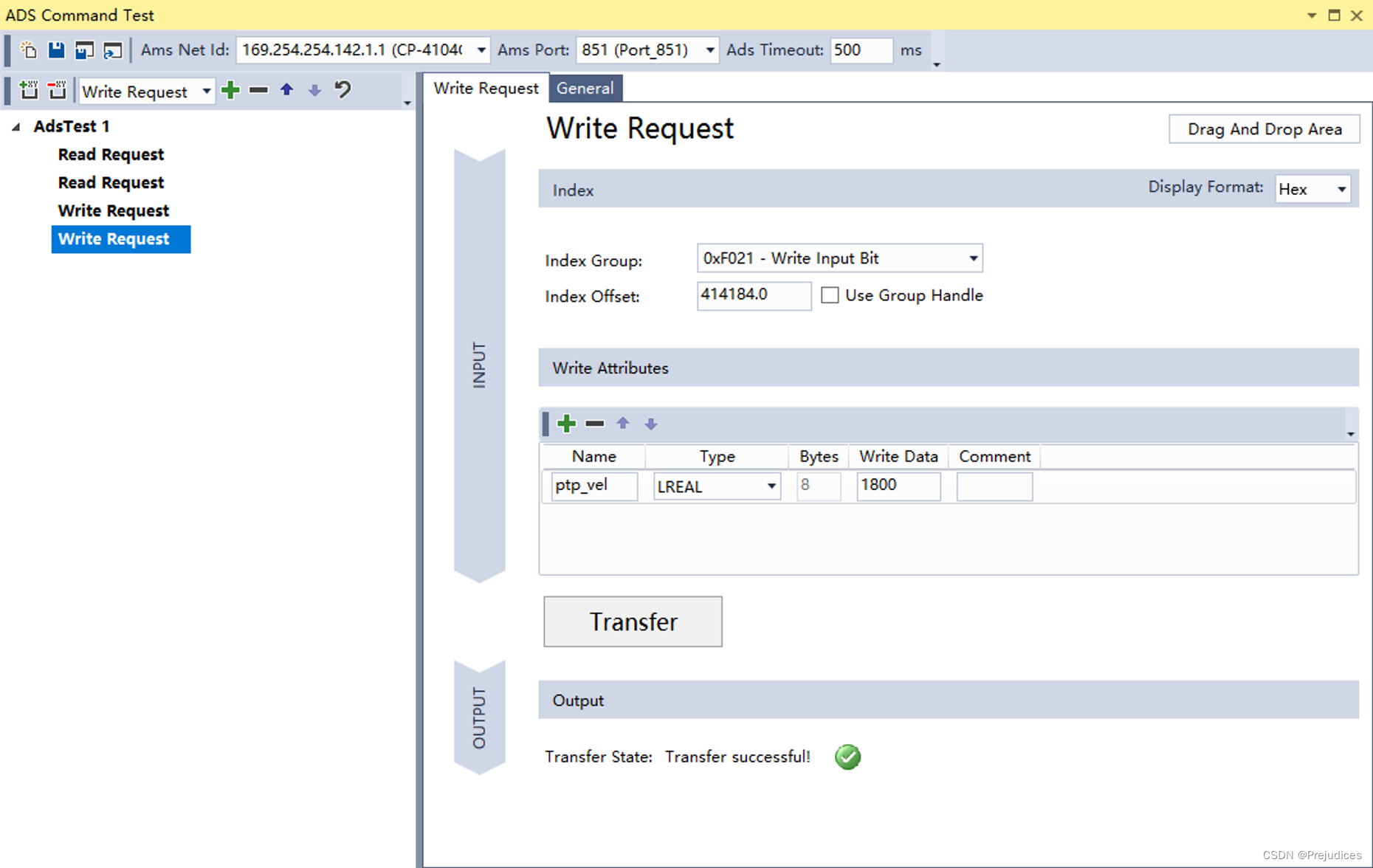This screenshot has height=868, width=1373.
Task: Add a request with the green plus in tree toolbar
Action: [230, 90]
